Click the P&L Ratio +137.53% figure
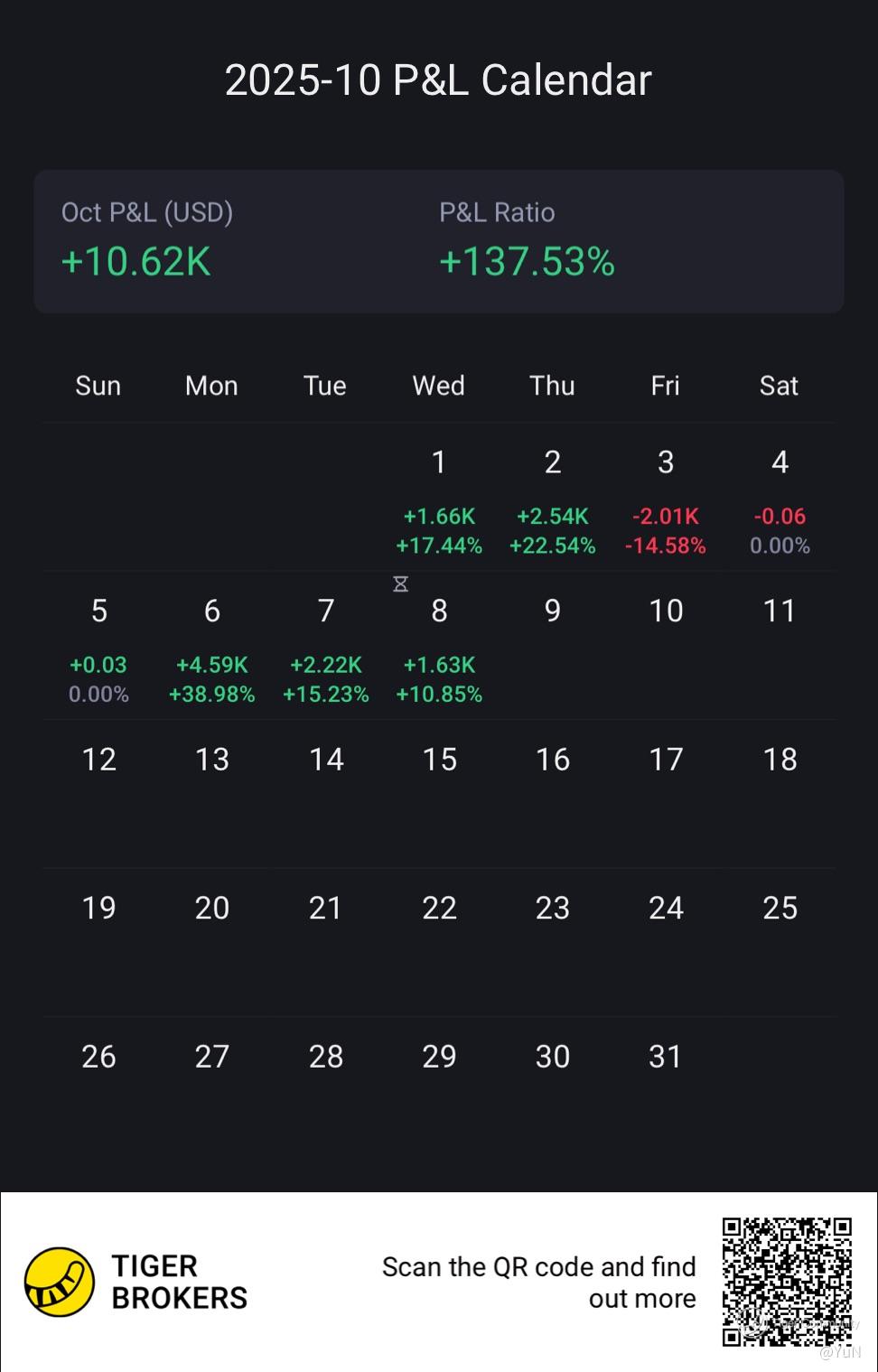This screenshot has width=878, height=1372. tap(527, 262)
